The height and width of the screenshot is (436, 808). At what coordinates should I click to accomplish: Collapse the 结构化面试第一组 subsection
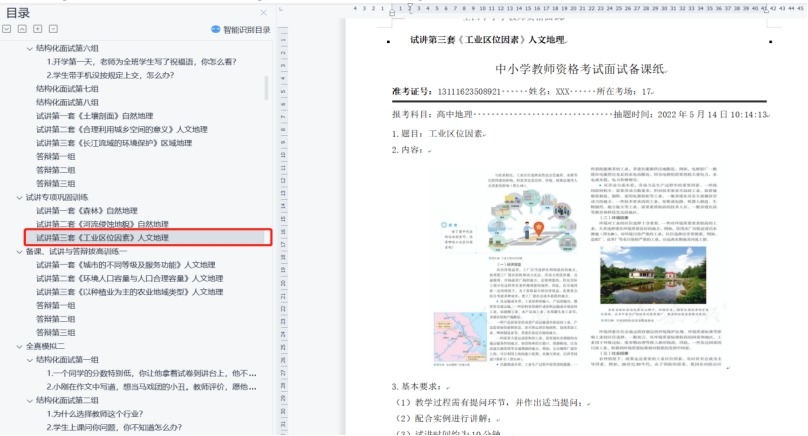(x=29, y=359)
